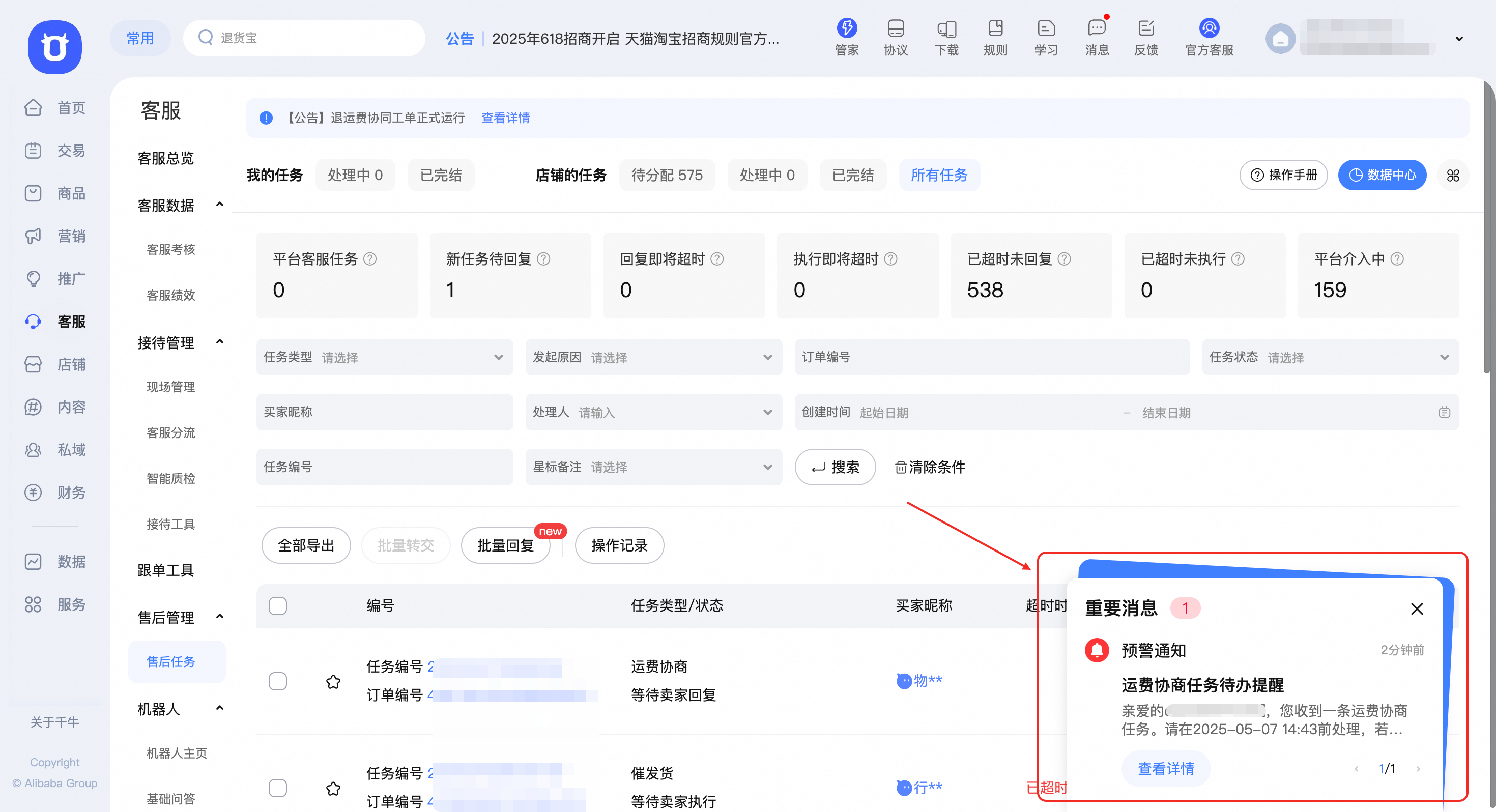Open the 任务状态 dropdown
This screenshot has width=1496, height=812.
point(1330,357)
